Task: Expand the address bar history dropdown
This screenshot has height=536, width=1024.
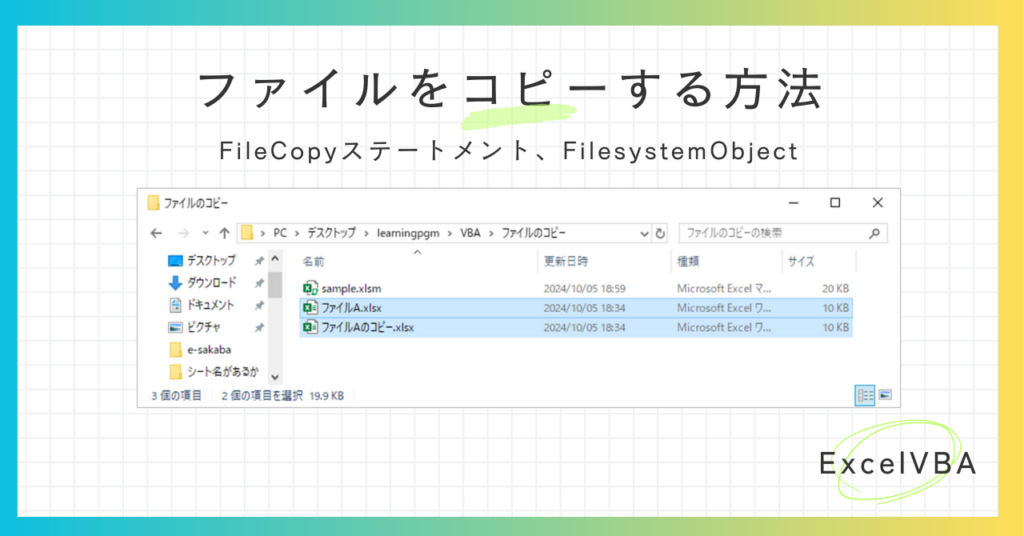Action: [x=643, y=233]
